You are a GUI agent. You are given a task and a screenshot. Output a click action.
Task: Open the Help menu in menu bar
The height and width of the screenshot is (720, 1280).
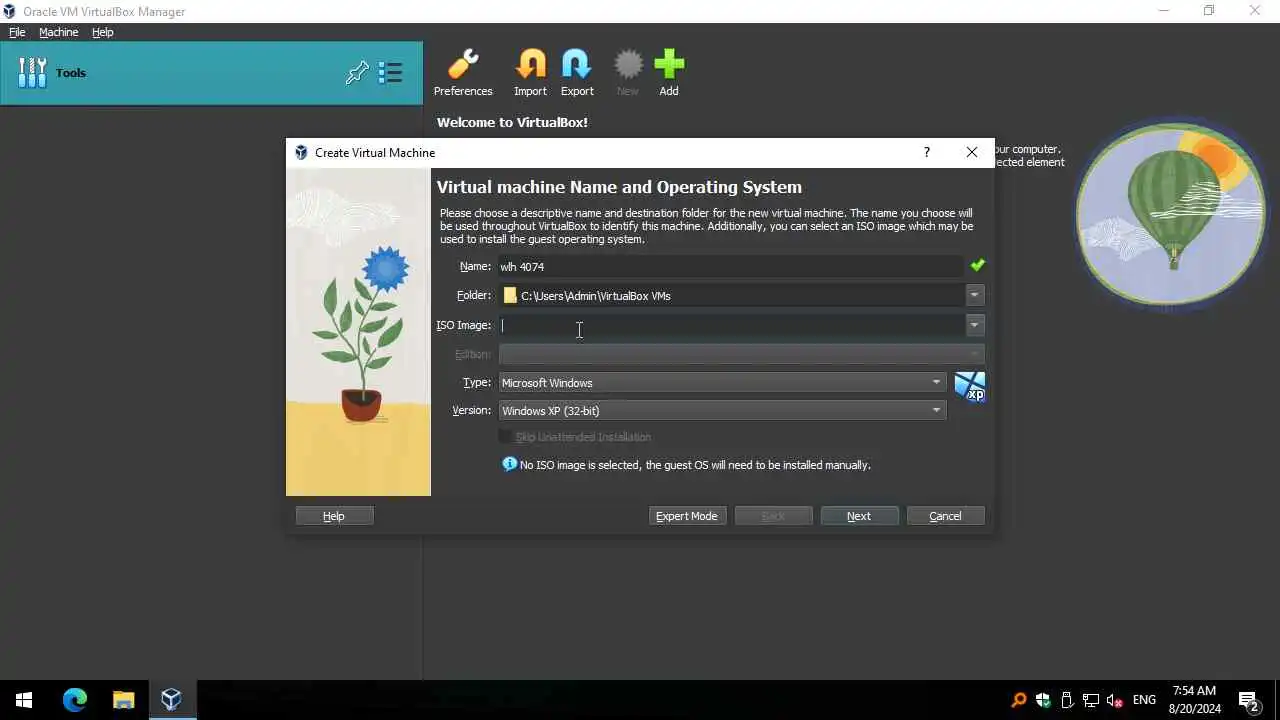click(103, 32)
